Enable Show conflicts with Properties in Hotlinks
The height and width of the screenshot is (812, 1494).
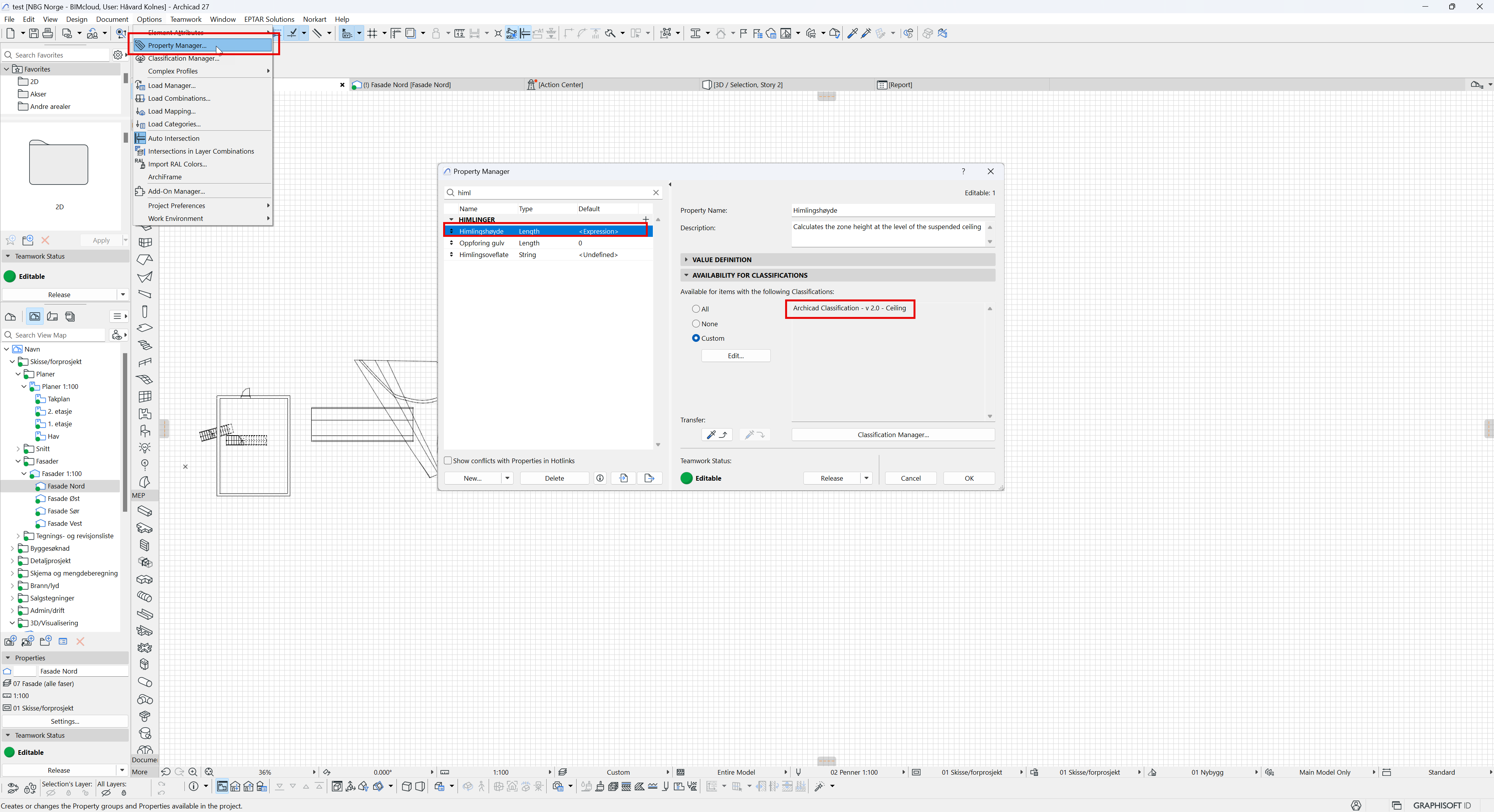tap(448, 461)
